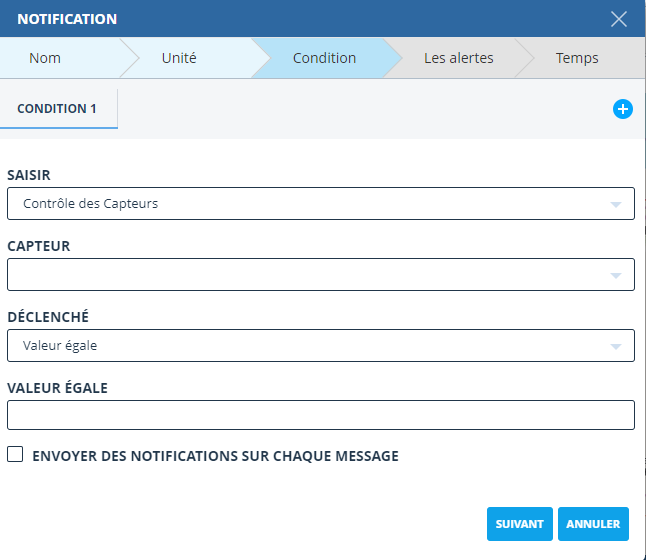Image resolution: width=646 pixels, height=560 pixels.
Task: Click the Déclenché dropdown arrow
Action: coord(615,346)
